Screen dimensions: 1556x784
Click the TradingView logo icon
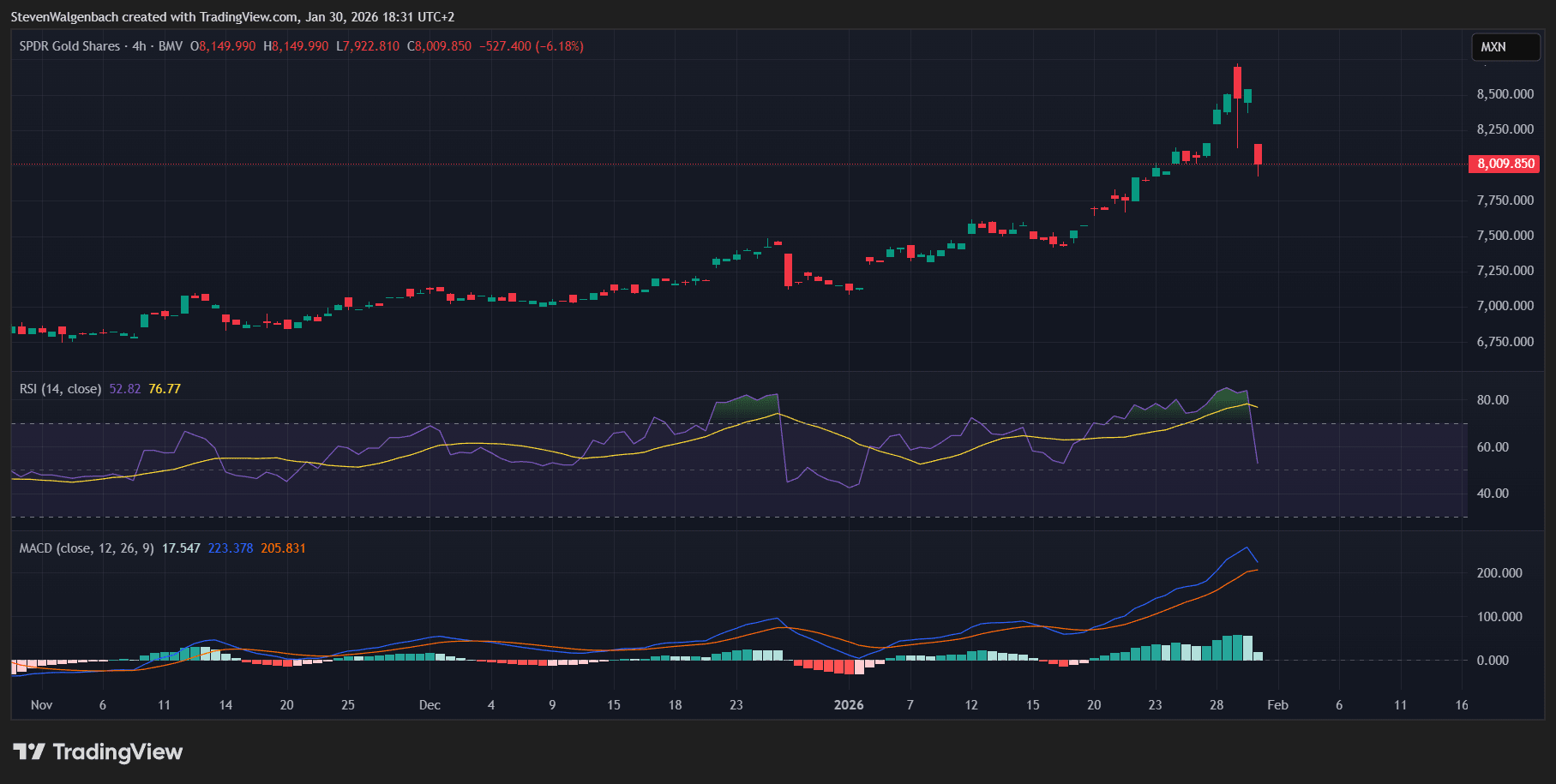28,752
